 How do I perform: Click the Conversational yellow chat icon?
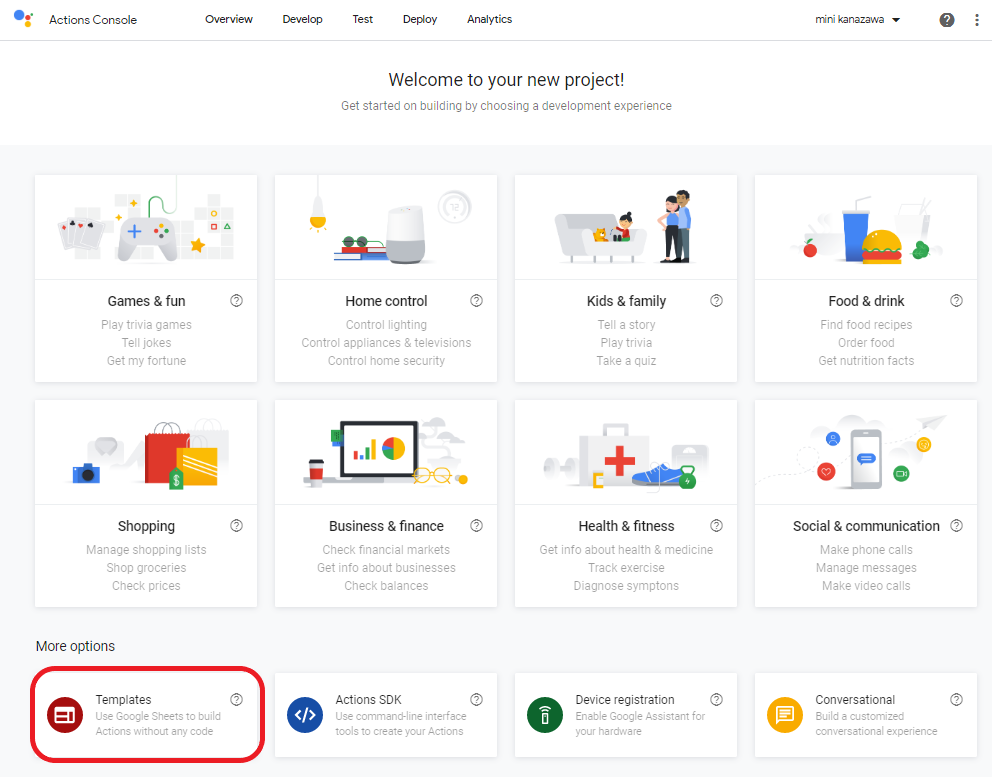785,715
